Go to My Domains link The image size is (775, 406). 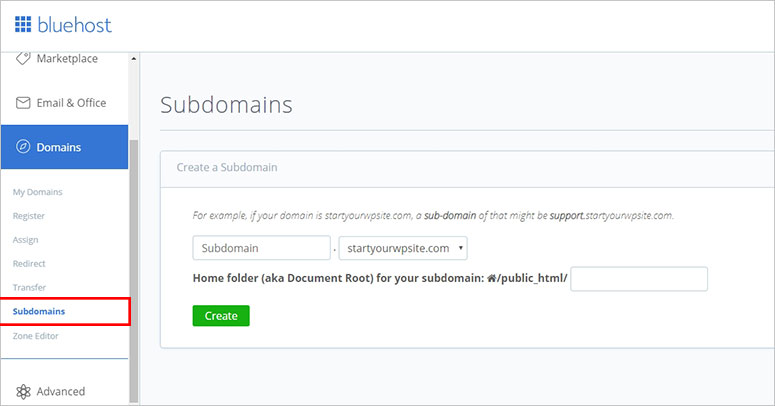click(38, 192)
